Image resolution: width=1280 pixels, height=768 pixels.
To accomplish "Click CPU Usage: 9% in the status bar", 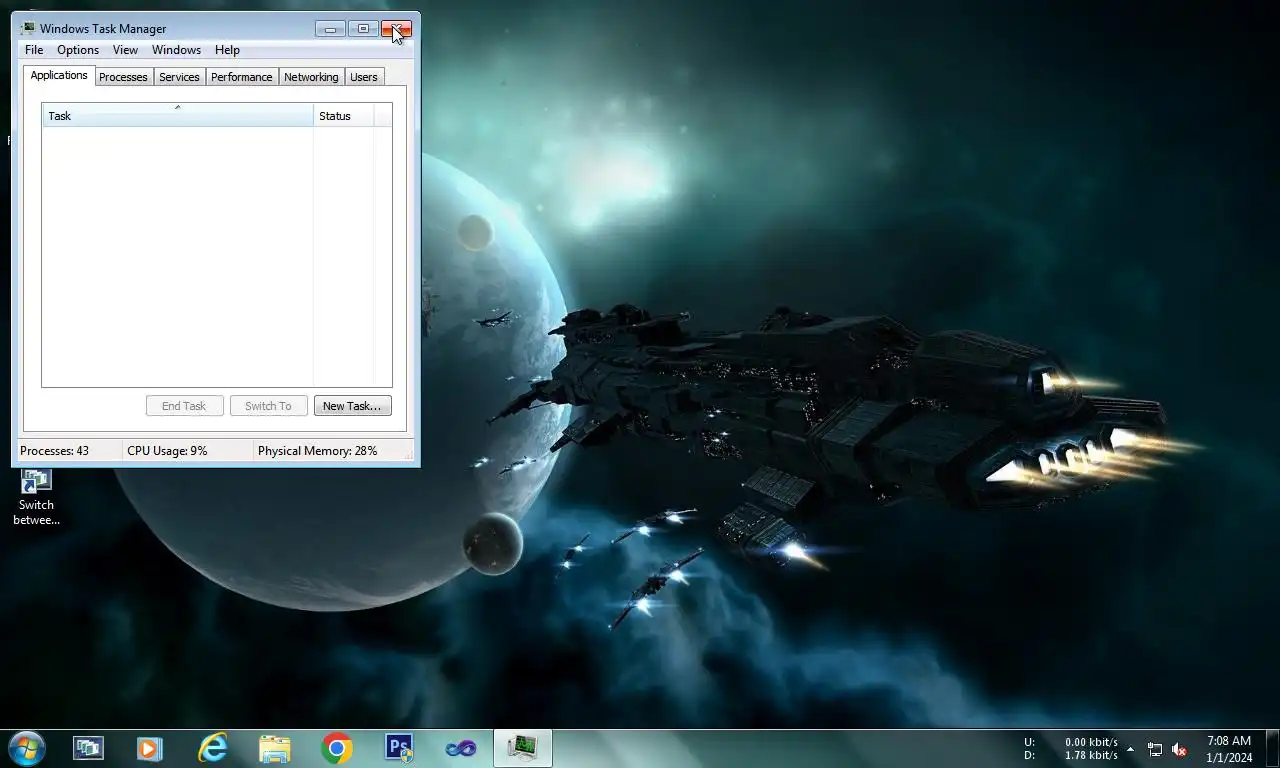I will [167, 451].
